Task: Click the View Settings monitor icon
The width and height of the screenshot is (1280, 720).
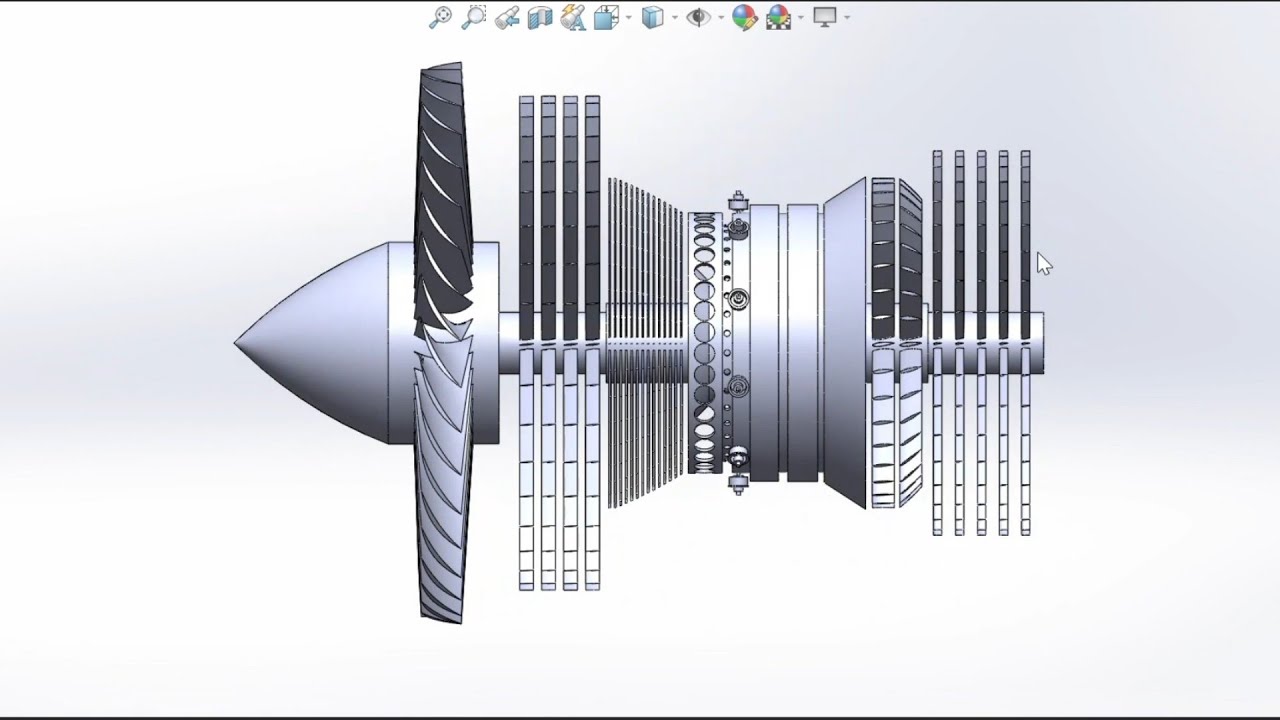Action: point(825,17)
